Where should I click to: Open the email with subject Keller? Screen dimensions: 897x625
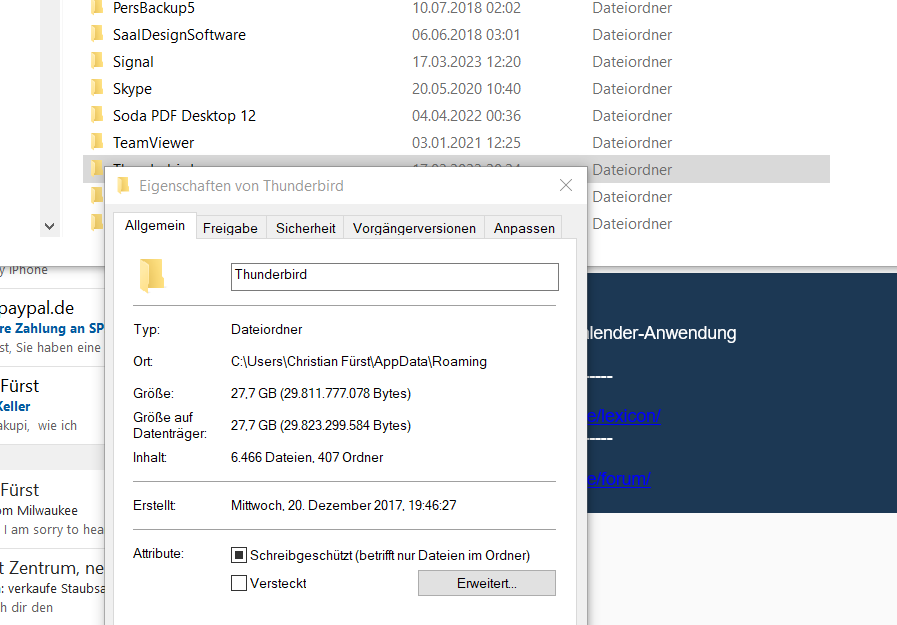tap(52, 405)
